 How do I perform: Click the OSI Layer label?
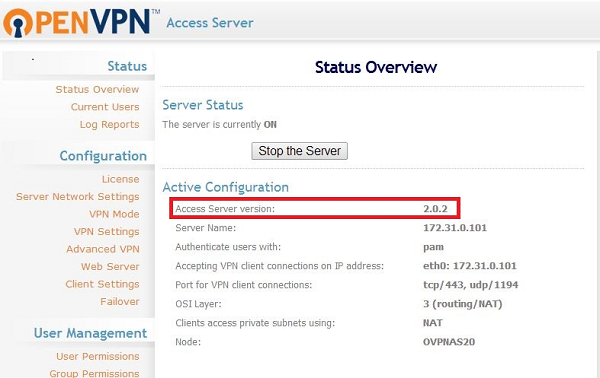[198, 304]
